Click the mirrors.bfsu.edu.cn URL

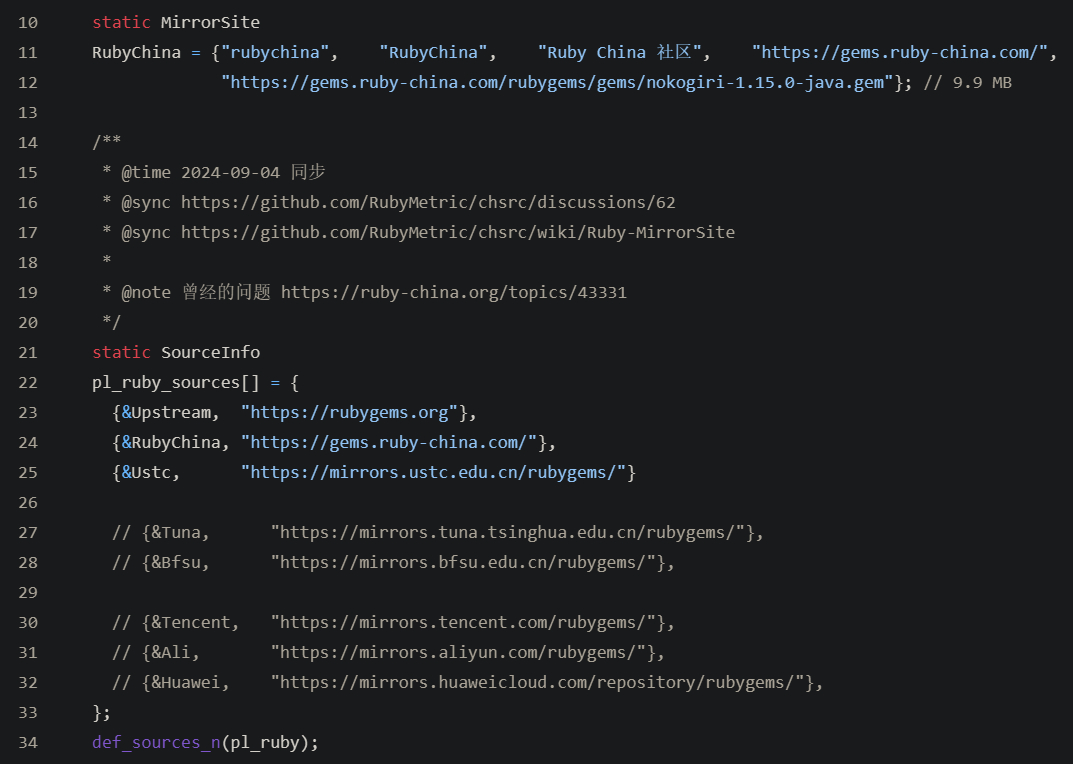pos(463,563)
